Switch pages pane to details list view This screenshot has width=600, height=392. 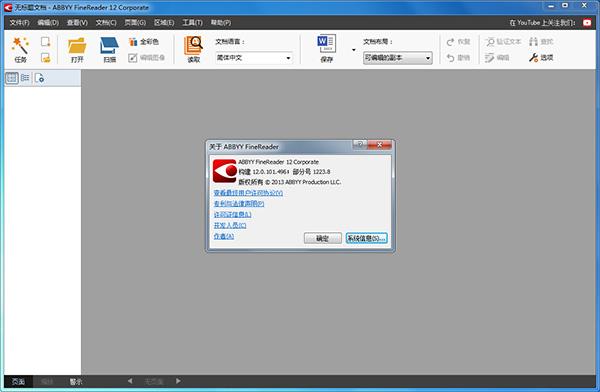25,78
